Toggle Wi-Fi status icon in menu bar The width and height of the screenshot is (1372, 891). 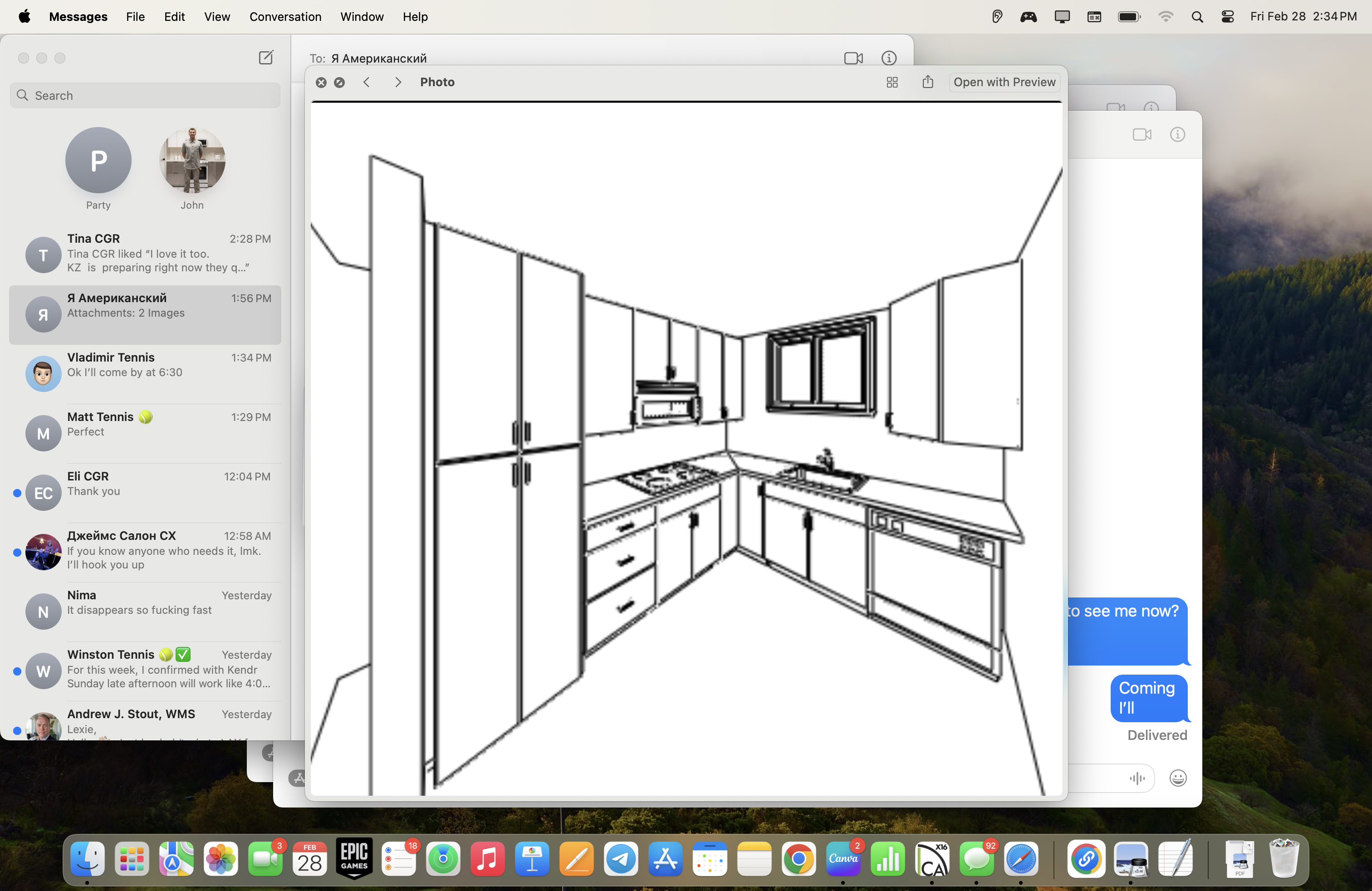(x=1165, y=17)
